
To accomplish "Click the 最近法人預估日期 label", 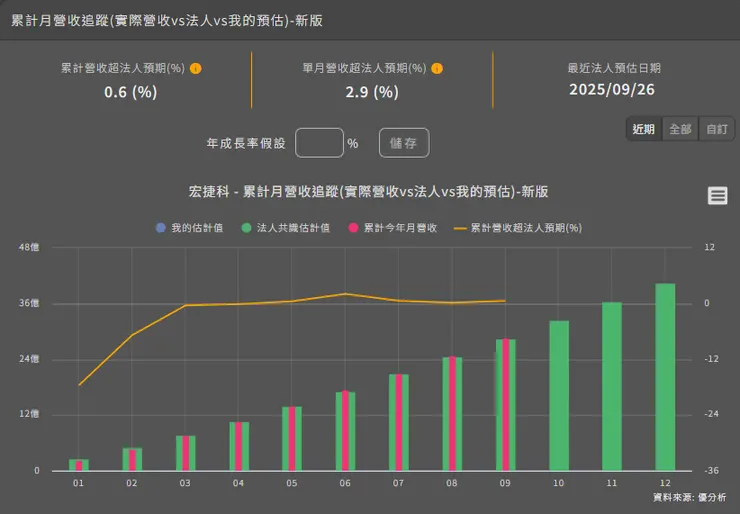I will coord(614,68).
